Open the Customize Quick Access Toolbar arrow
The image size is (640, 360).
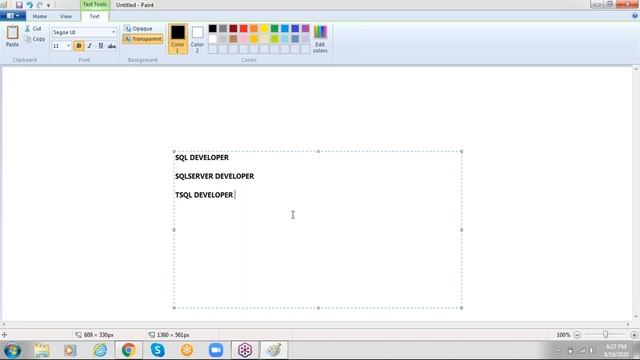[x=49, y=5]
